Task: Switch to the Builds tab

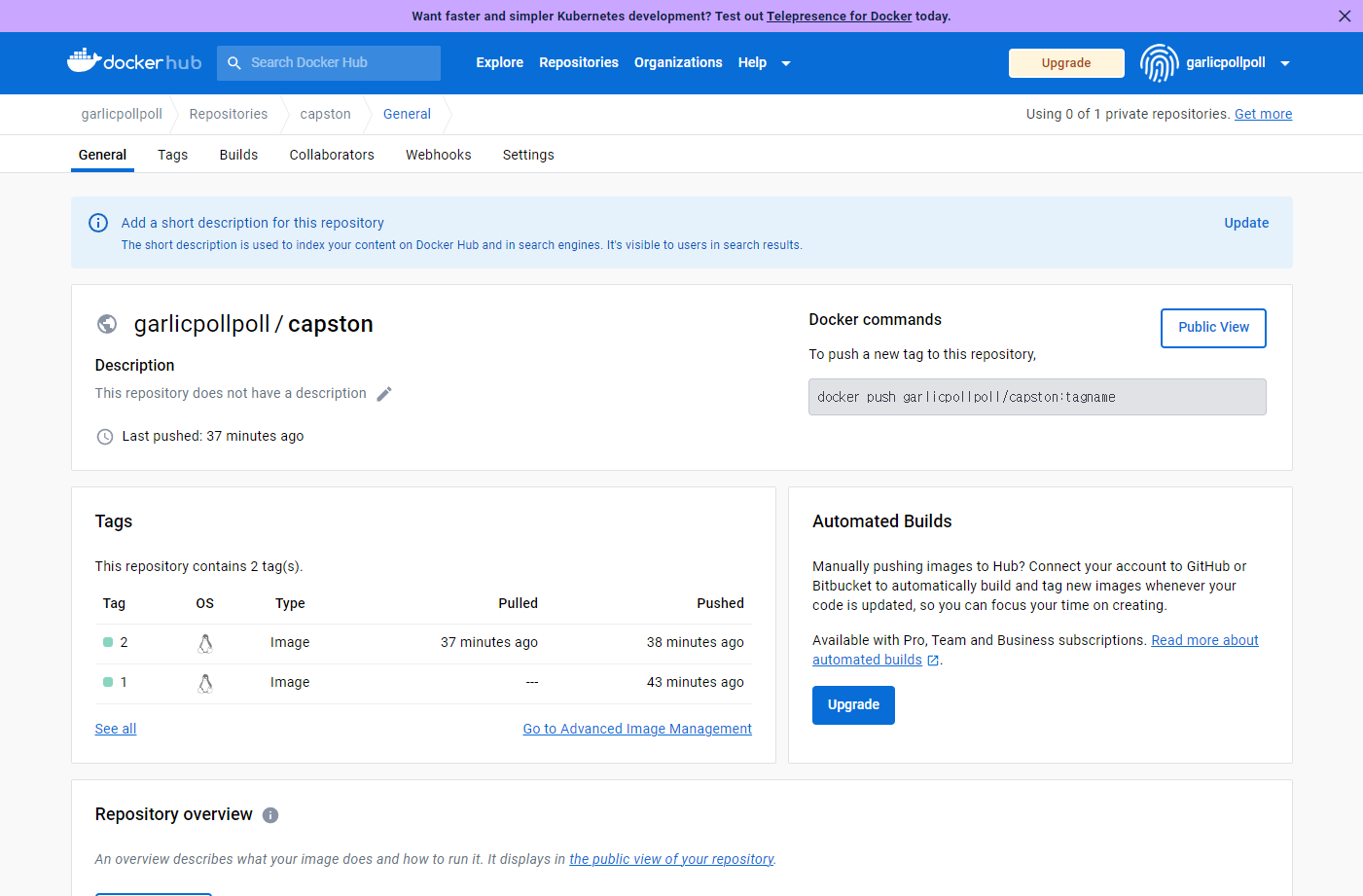Action: coord(238,155)
